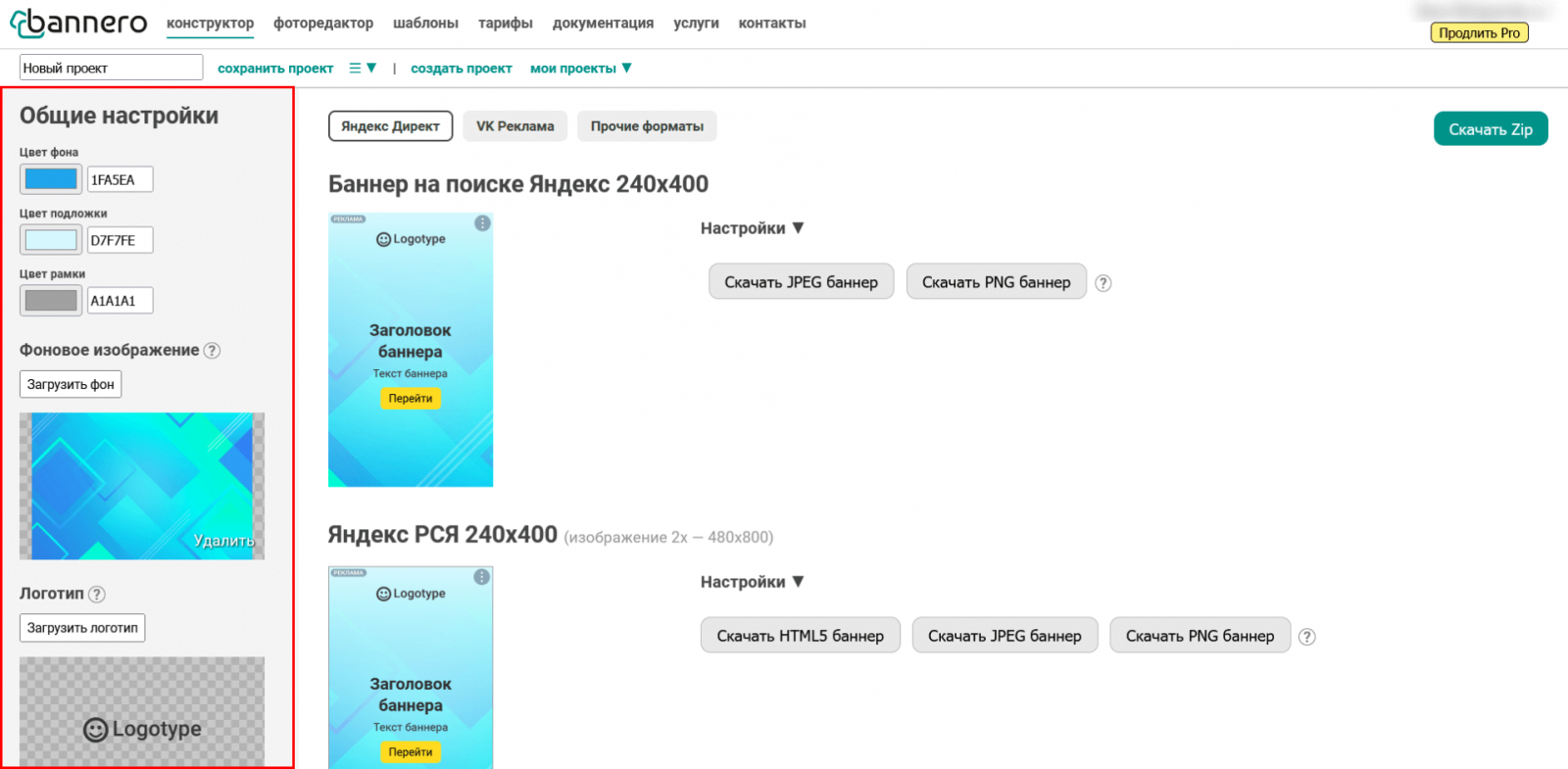Image resolution: width=1568 pixels, height=769 pixels.
Task: Click сохранить проект link
Action: (x=275, y=69)
